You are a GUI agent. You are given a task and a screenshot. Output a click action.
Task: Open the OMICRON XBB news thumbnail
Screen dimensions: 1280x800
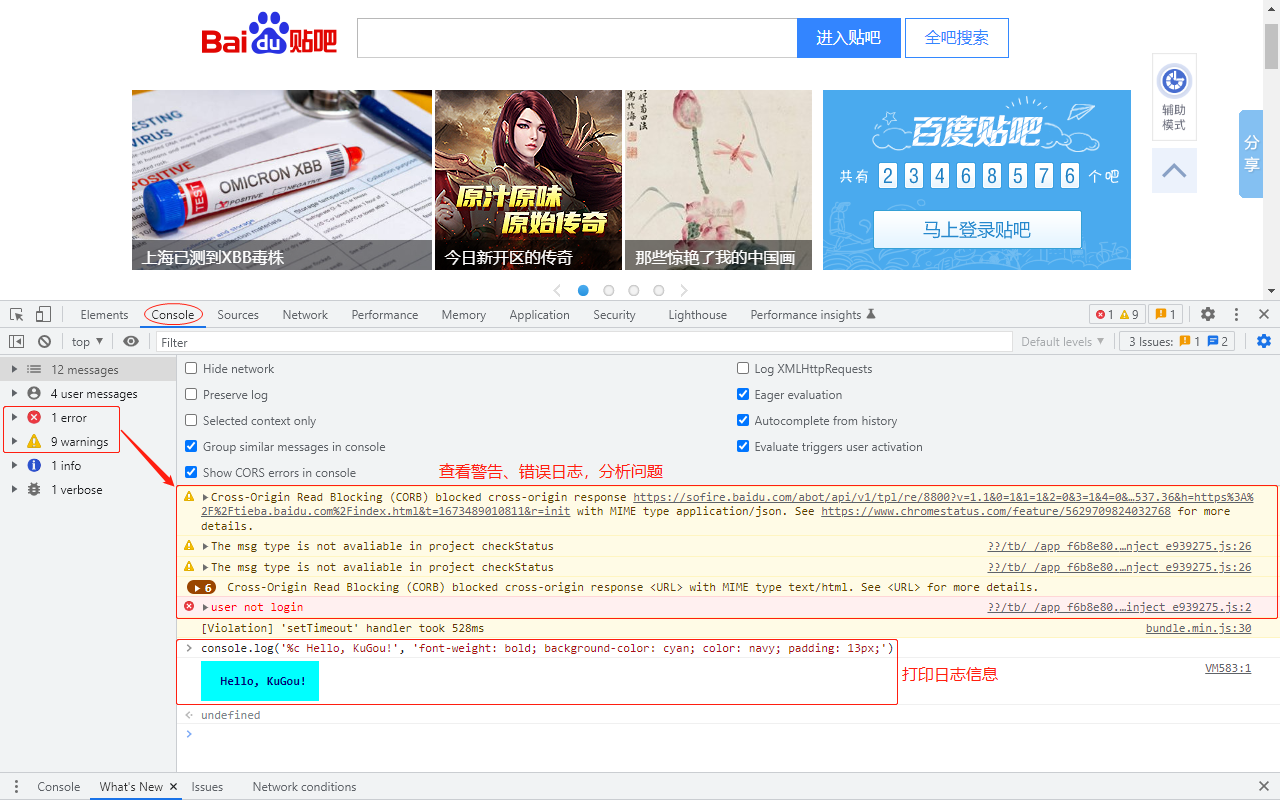click(x=282, y=180)
